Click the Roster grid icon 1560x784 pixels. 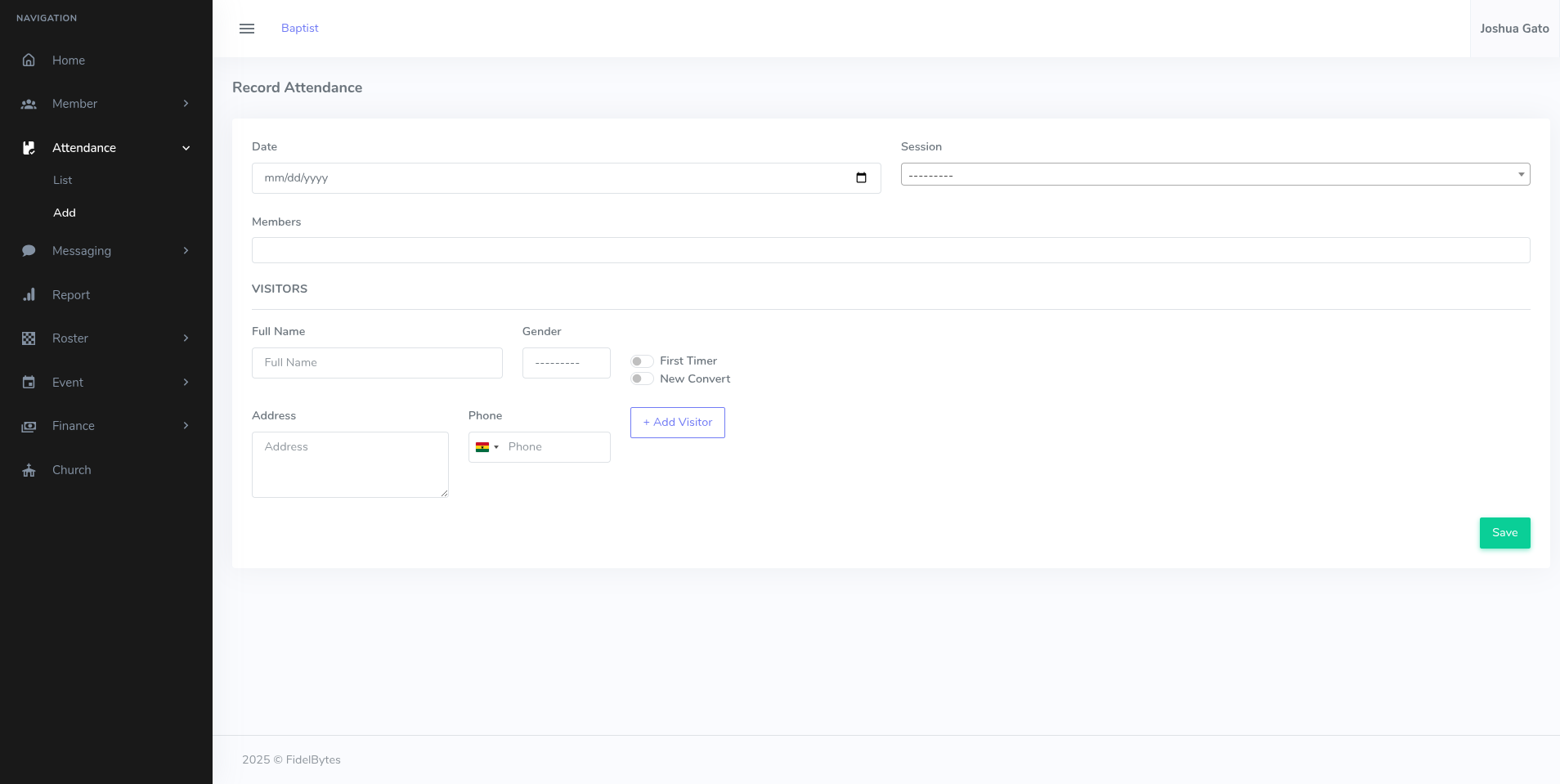(x=29, y=338)
